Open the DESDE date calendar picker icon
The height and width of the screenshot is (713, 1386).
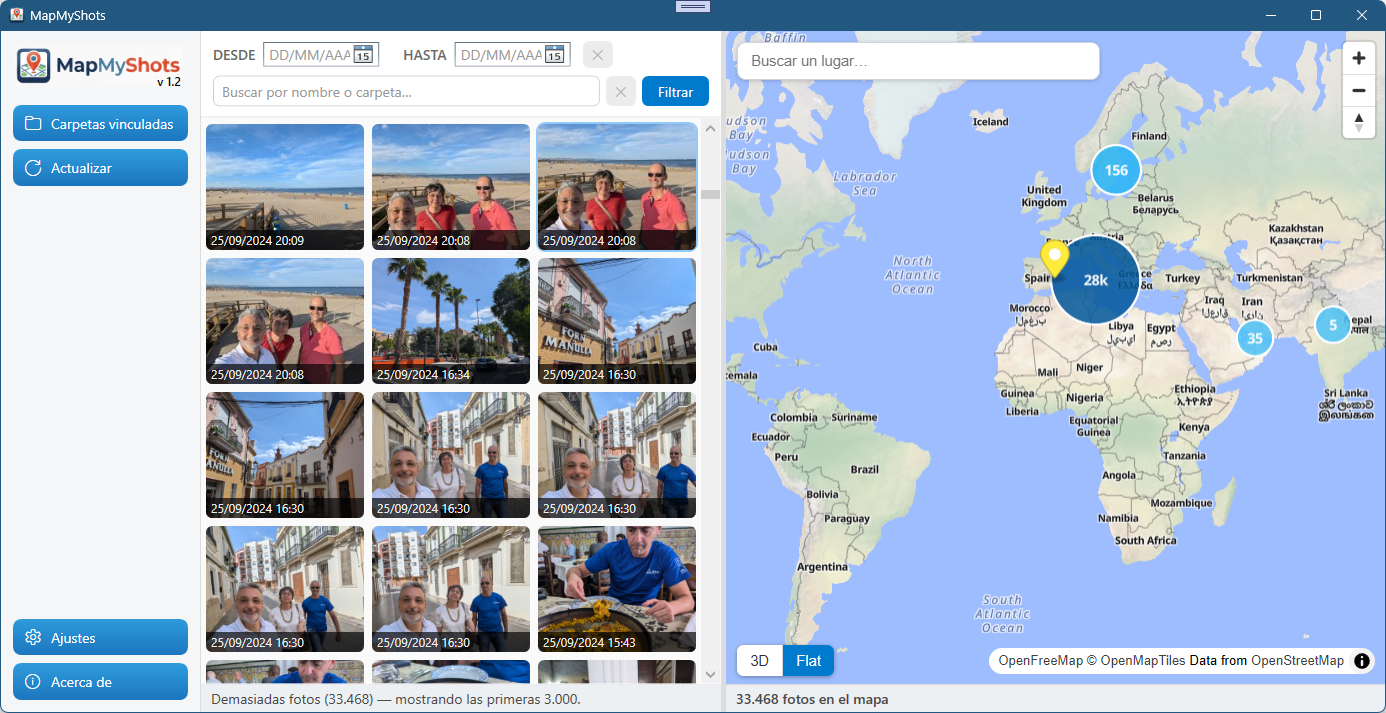tap(363, 55)
